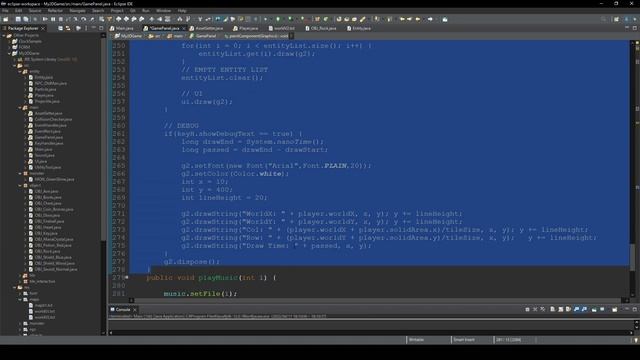Collapse the Other Projects tree node
The image size is (640, 360).
coord(4,36)
